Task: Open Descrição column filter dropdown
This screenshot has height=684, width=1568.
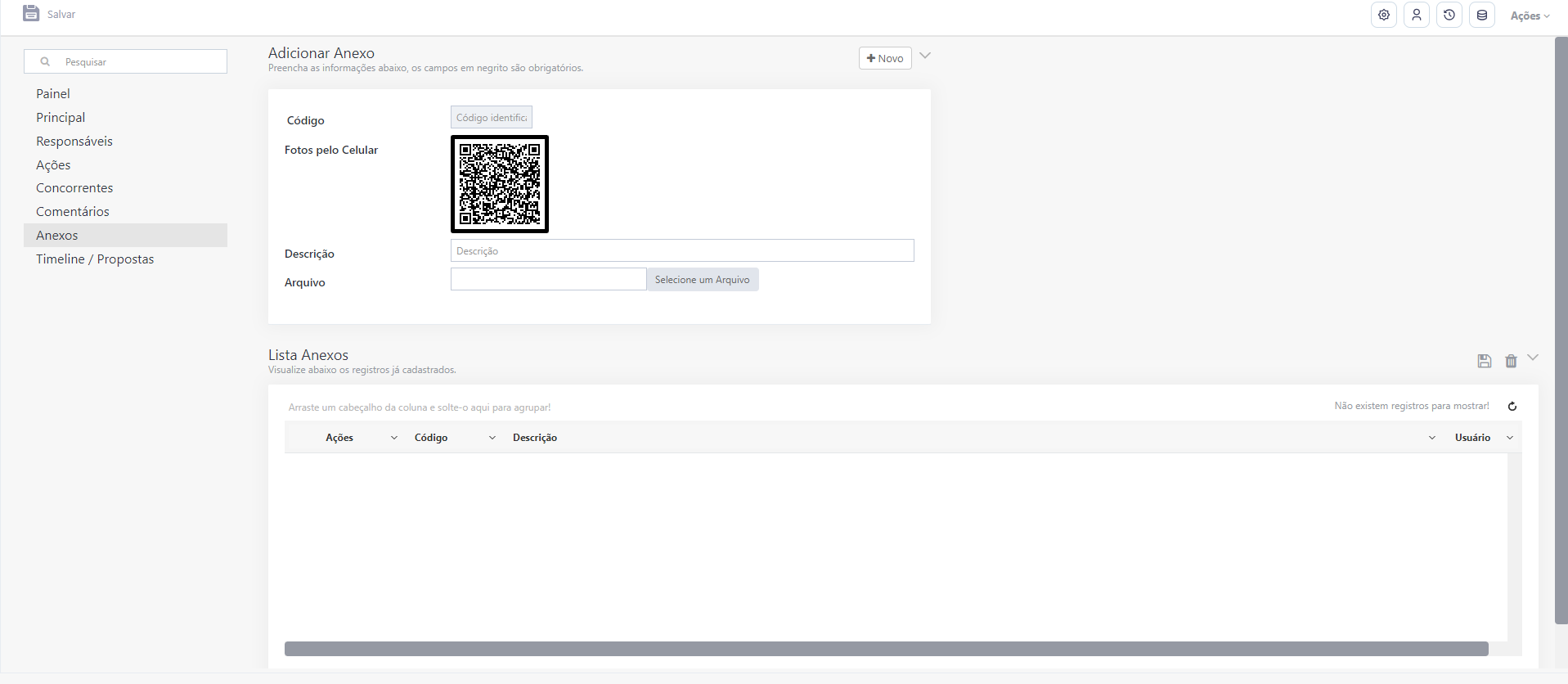Action: tap(1432, 438)
